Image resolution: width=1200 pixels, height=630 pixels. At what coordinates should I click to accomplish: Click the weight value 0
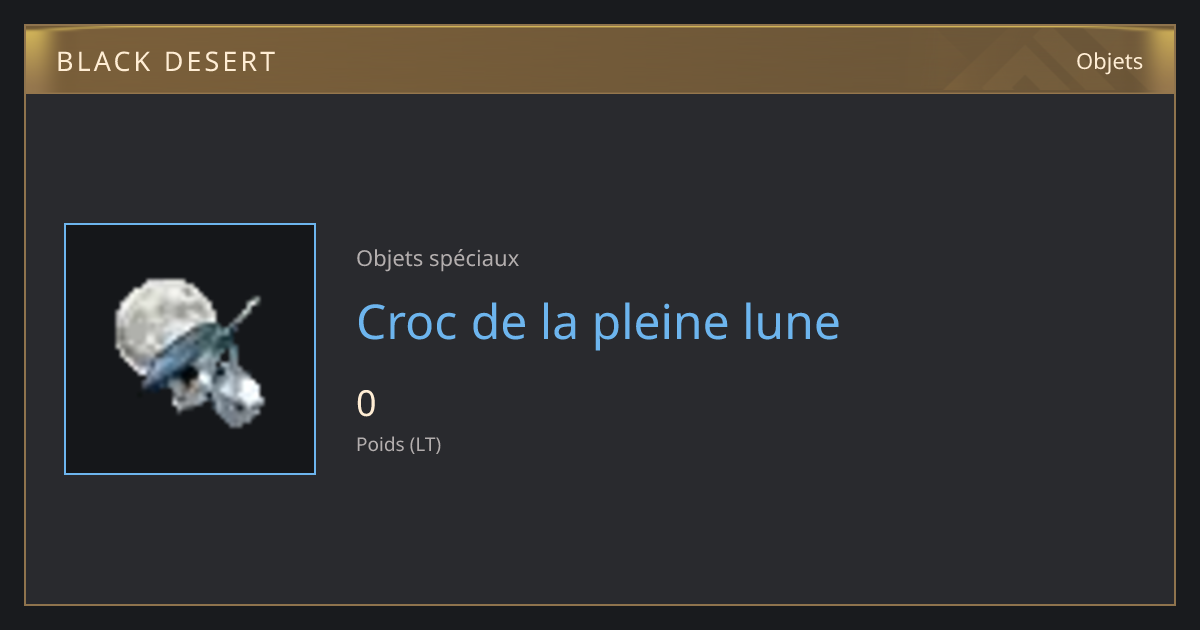pos(366,403)
